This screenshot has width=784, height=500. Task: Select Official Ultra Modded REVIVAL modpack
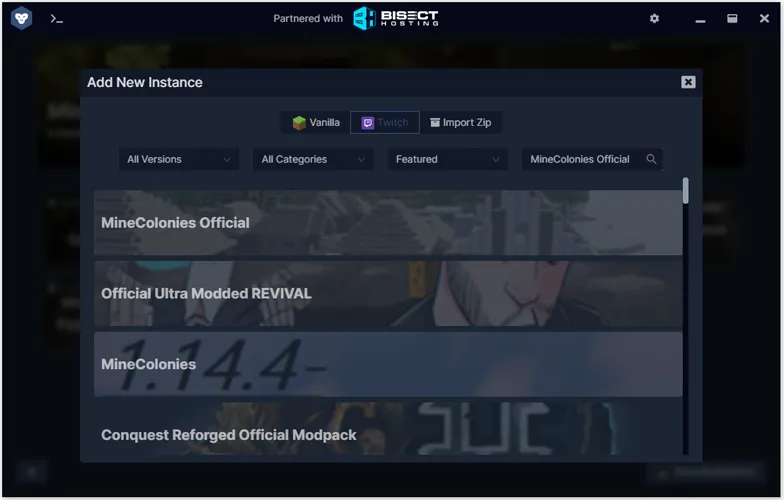[388, 294]
